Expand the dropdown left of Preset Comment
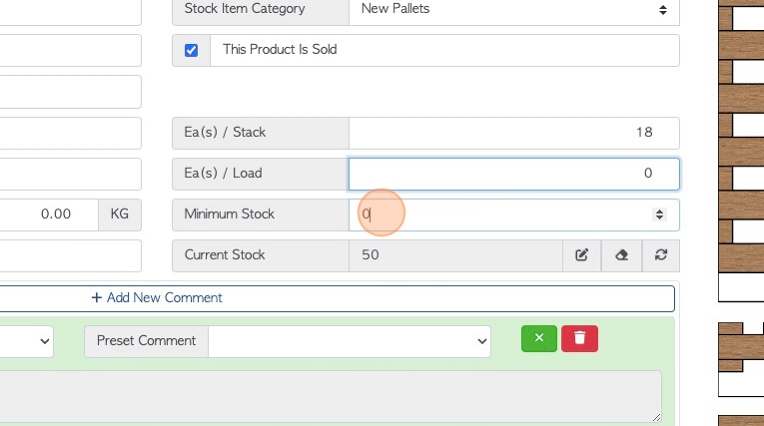764x426 pixels. tap(27, 341)
